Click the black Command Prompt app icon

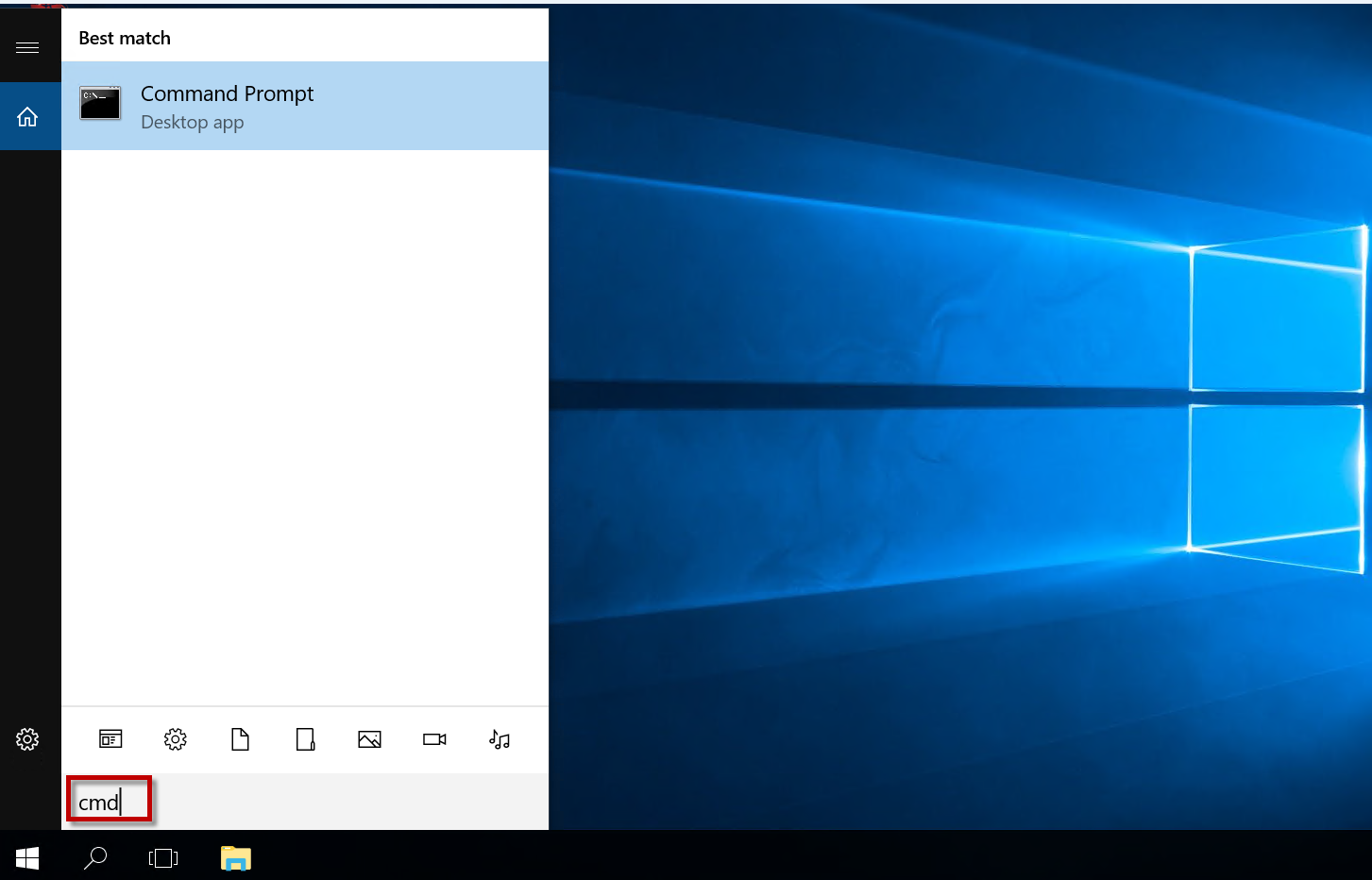[100, 103]
